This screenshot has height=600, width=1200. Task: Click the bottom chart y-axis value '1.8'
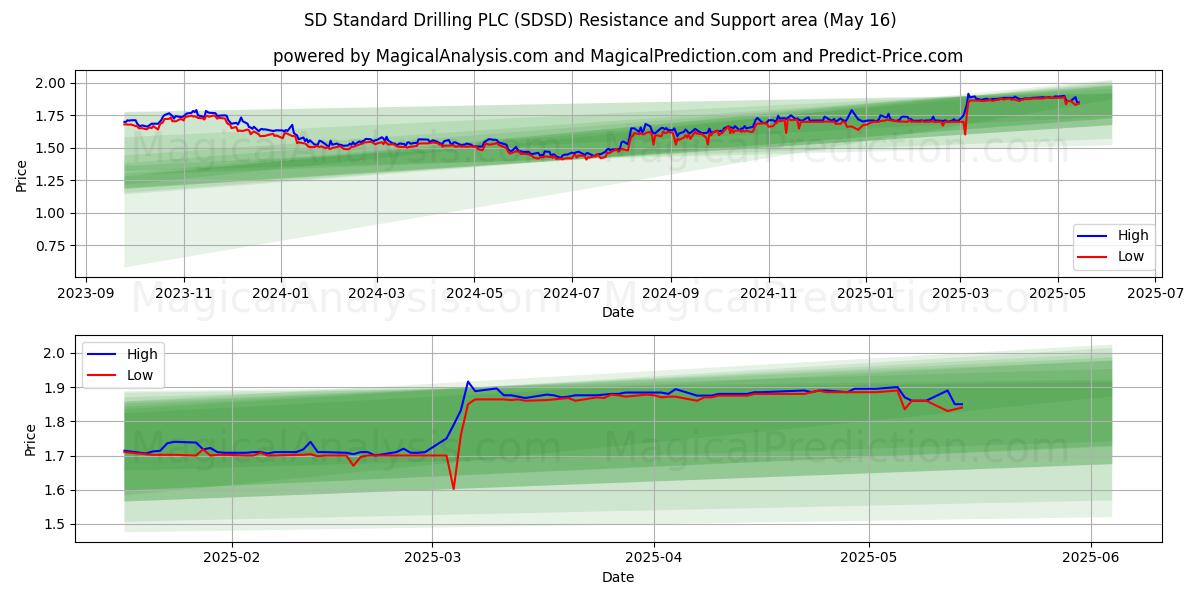pyautogui.click(x=55, y=422)
